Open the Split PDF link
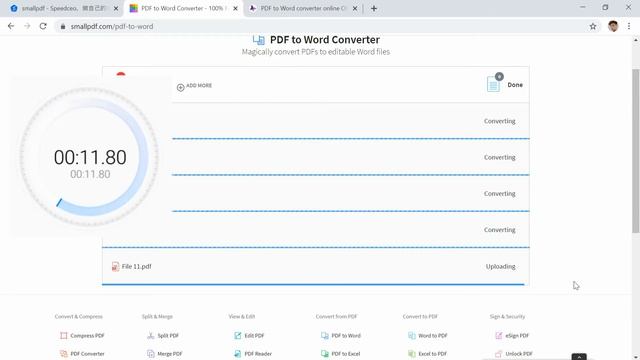Image resolution: width=640 pixels, height=360 pixels. pyautogui.click(x=168, y=336)
